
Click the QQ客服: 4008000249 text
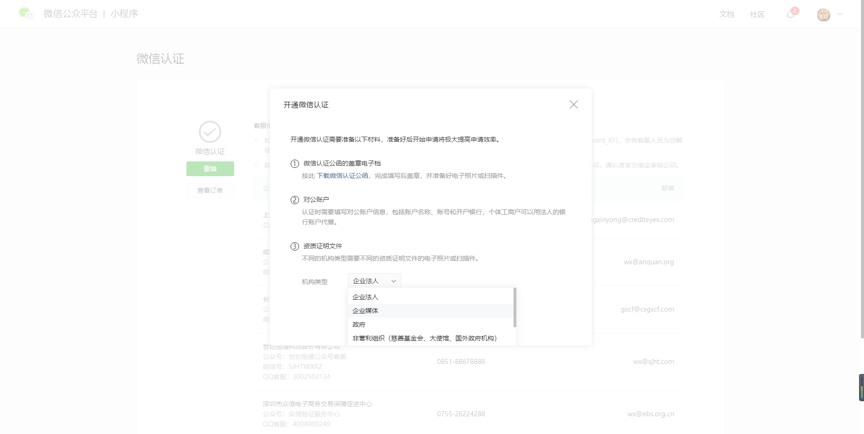tap(296, 424)
